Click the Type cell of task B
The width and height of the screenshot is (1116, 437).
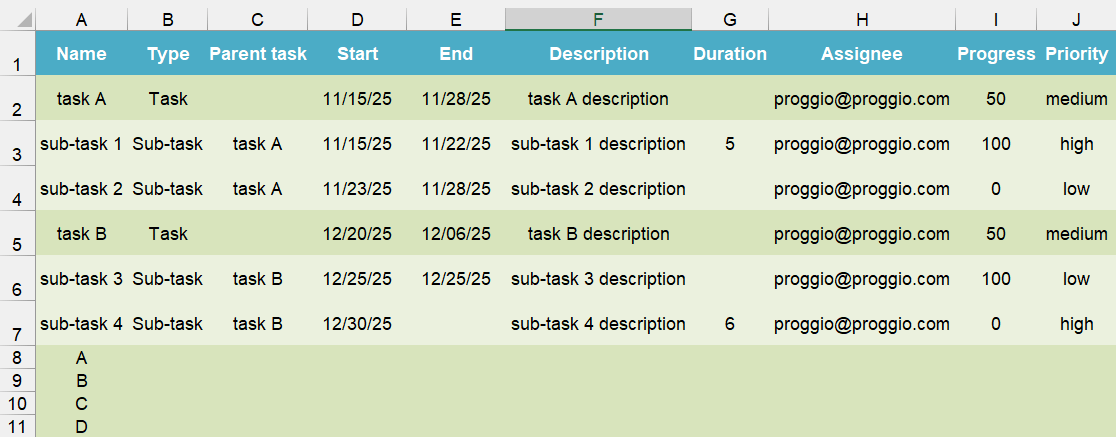click(x=167, y=233)
